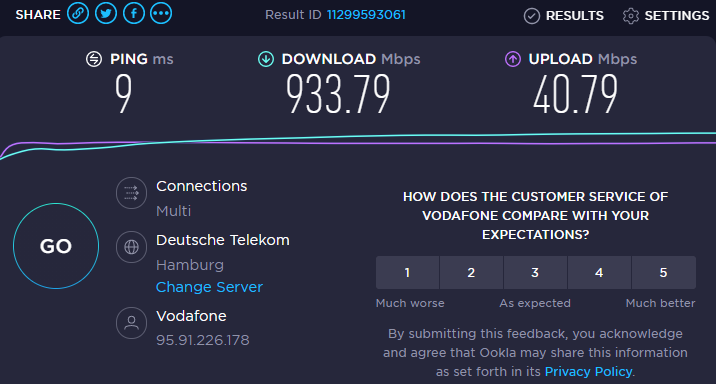Copy share link via the link icon
Viewport: 716px width, 384px height.
click(78, 14)
